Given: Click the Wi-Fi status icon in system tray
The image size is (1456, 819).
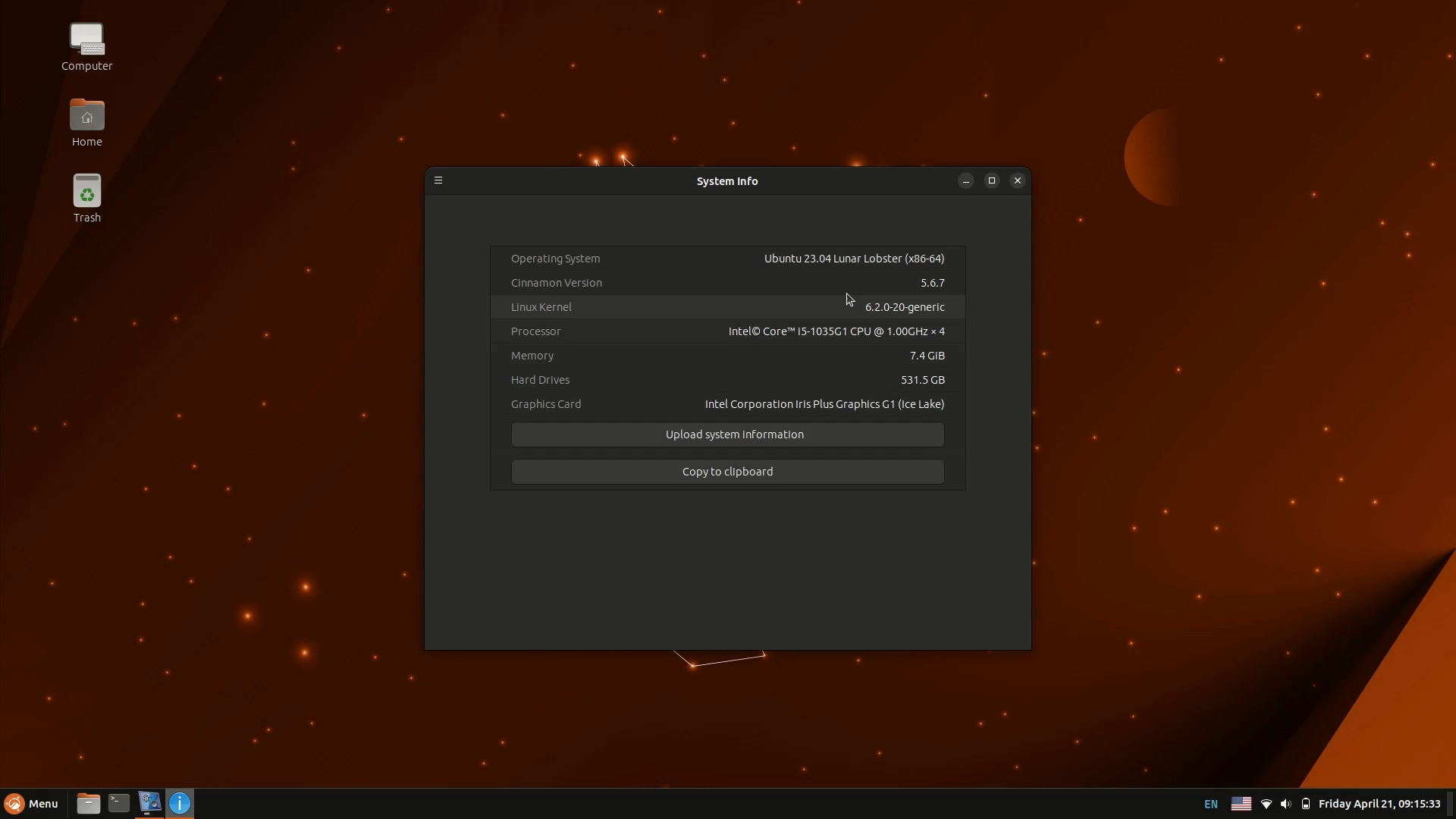Looking at the screenshot, I should [1266, 804].
